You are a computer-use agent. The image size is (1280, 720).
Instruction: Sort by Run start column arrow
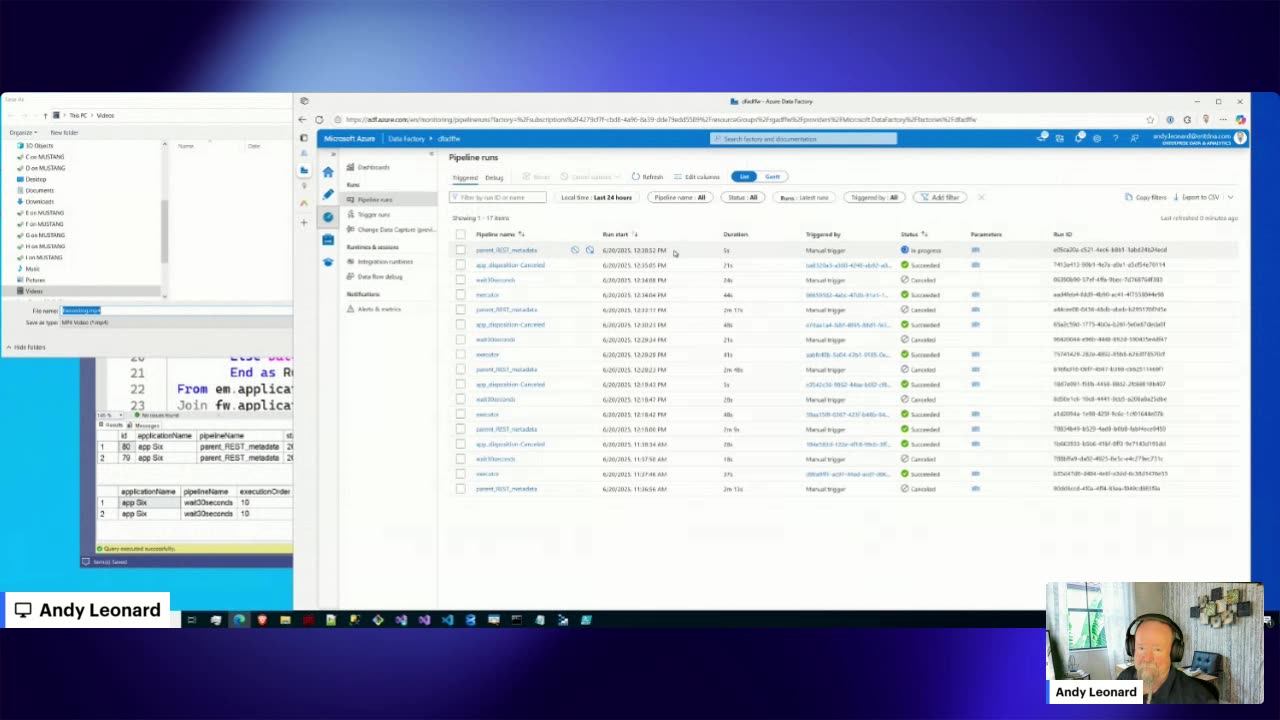(635, 234)
